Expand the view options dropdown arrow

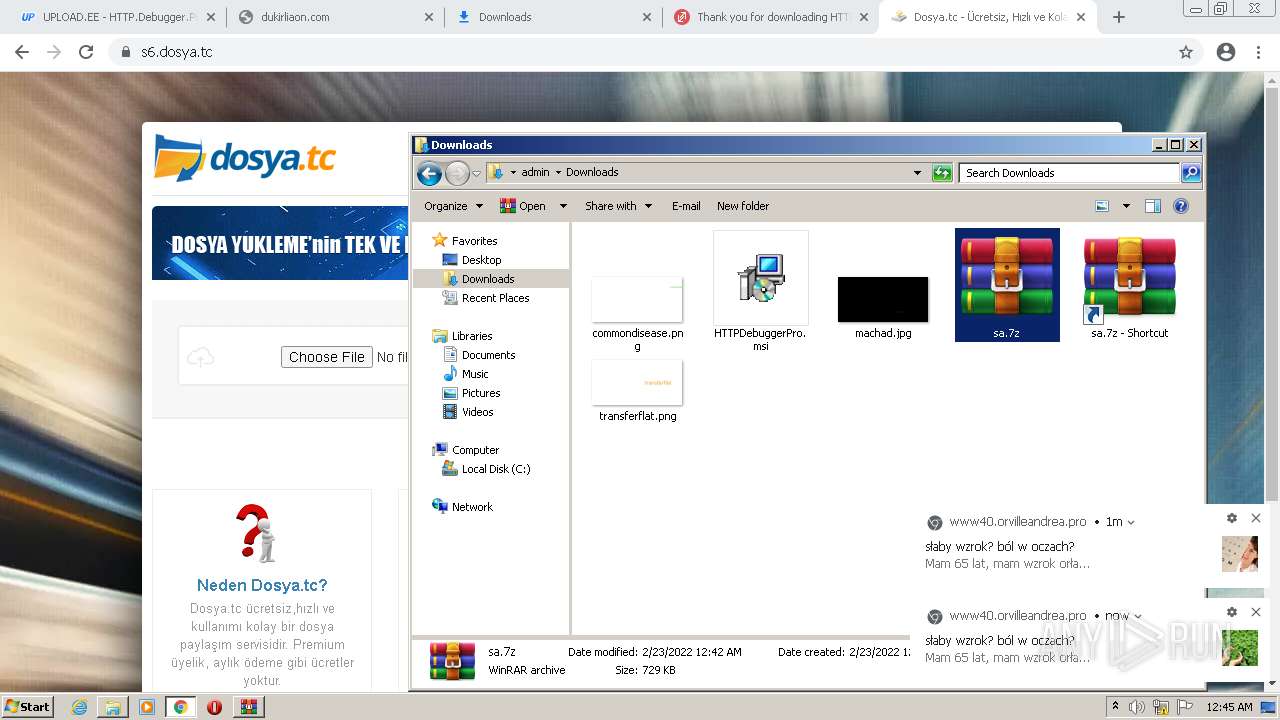(1126, 206)
